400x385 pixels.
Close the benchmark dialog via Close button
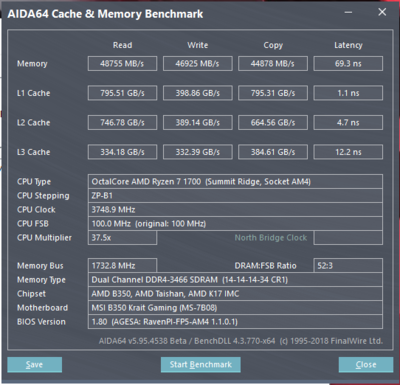coord(366,365)
